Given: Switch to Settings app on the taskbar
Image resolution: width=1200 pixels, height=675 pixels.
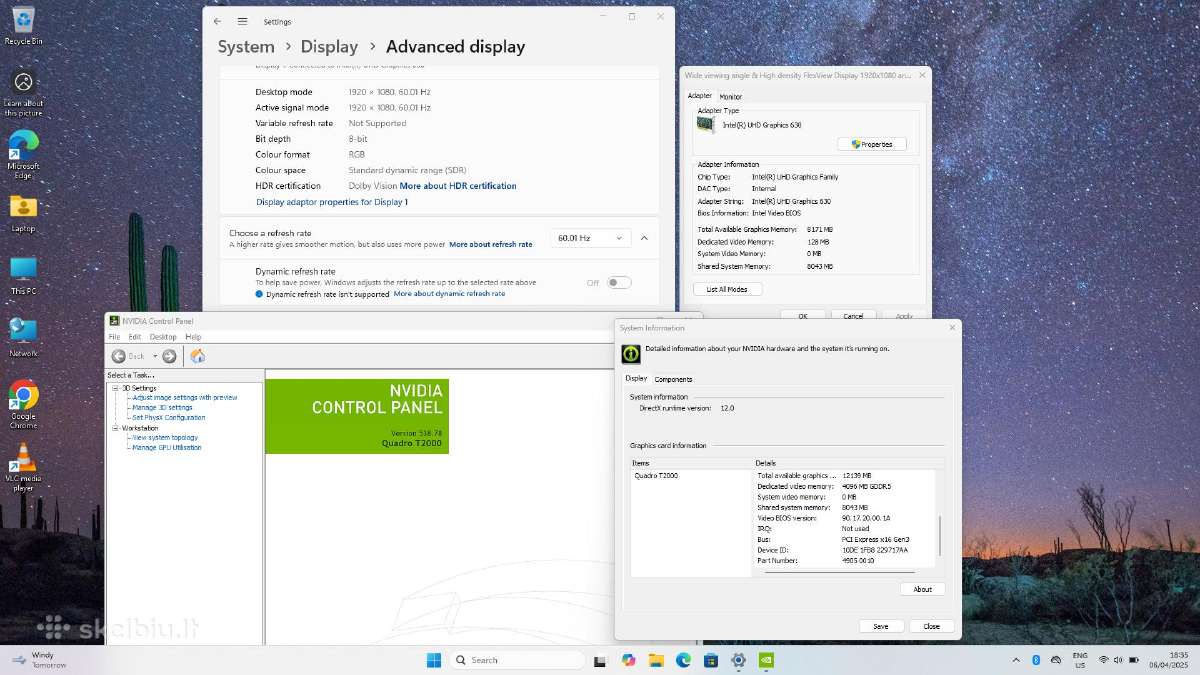Looking at the screenshot, I should tap(738, 660).
